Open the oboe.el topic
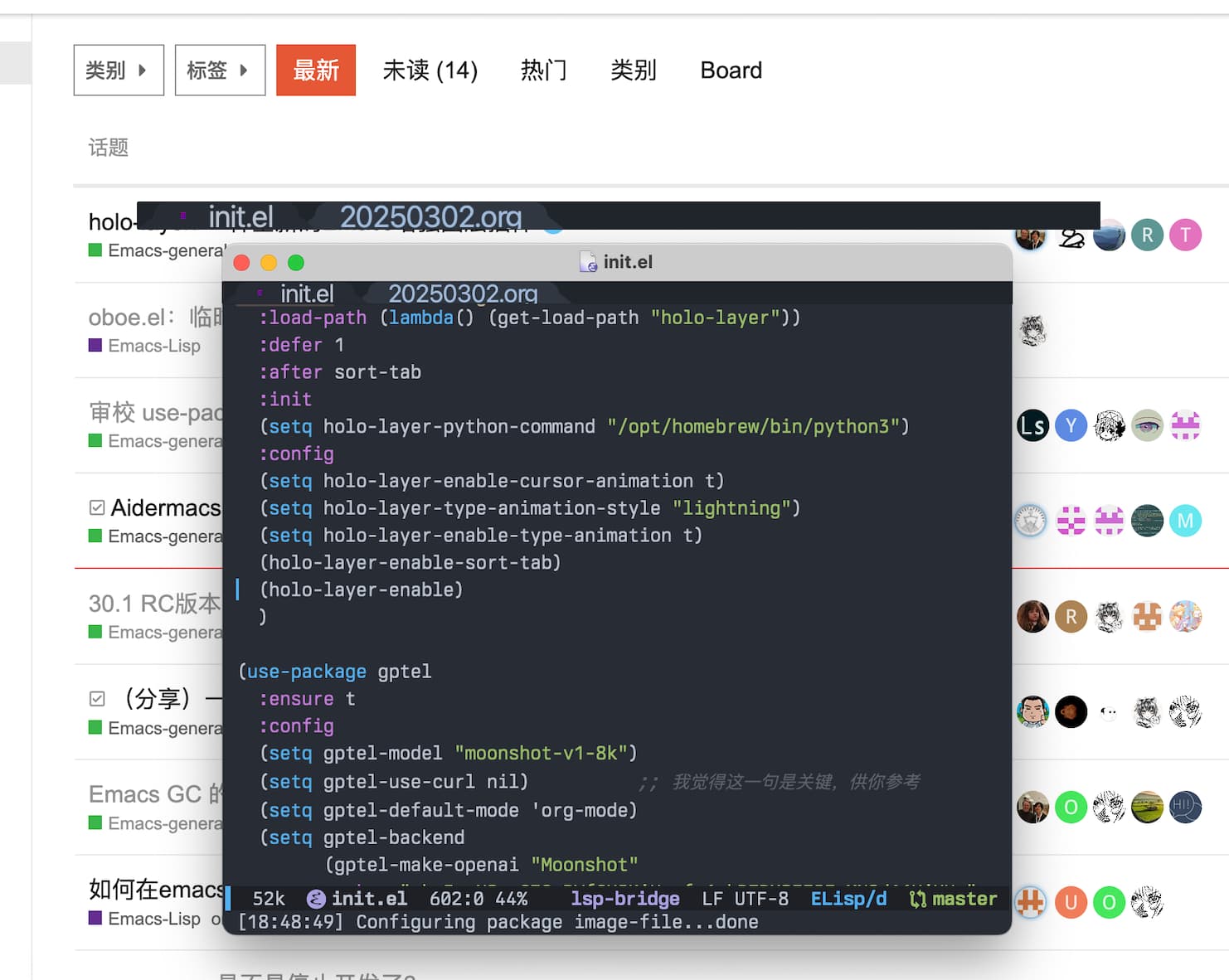Viewport: 1229px width, 980px height. (x=155, y=318)
